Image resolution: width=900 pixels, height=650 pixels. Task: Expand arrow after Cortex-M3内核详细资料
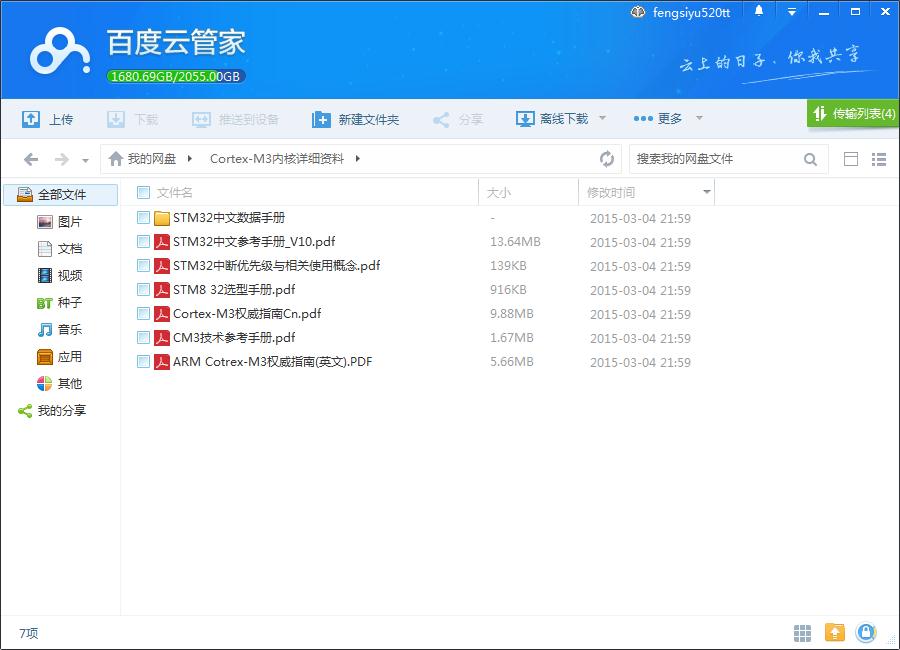click(x=357, y=158)
